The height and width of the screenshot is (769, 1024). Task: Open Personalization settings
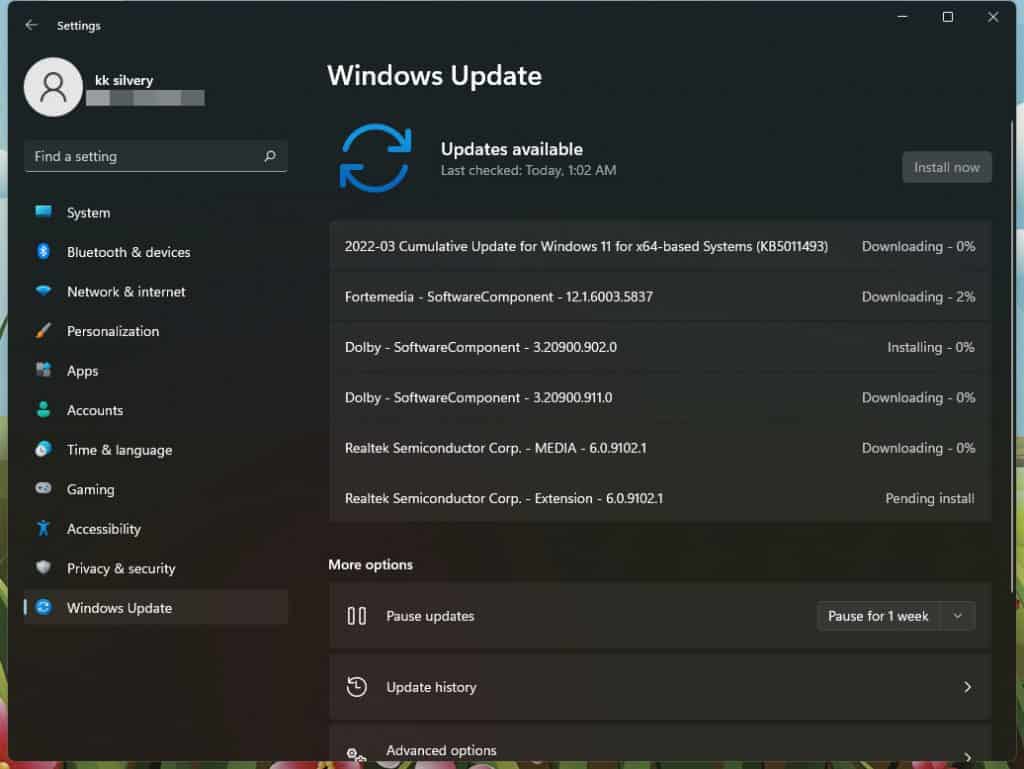pyautogui.click(x=155, y=331)
